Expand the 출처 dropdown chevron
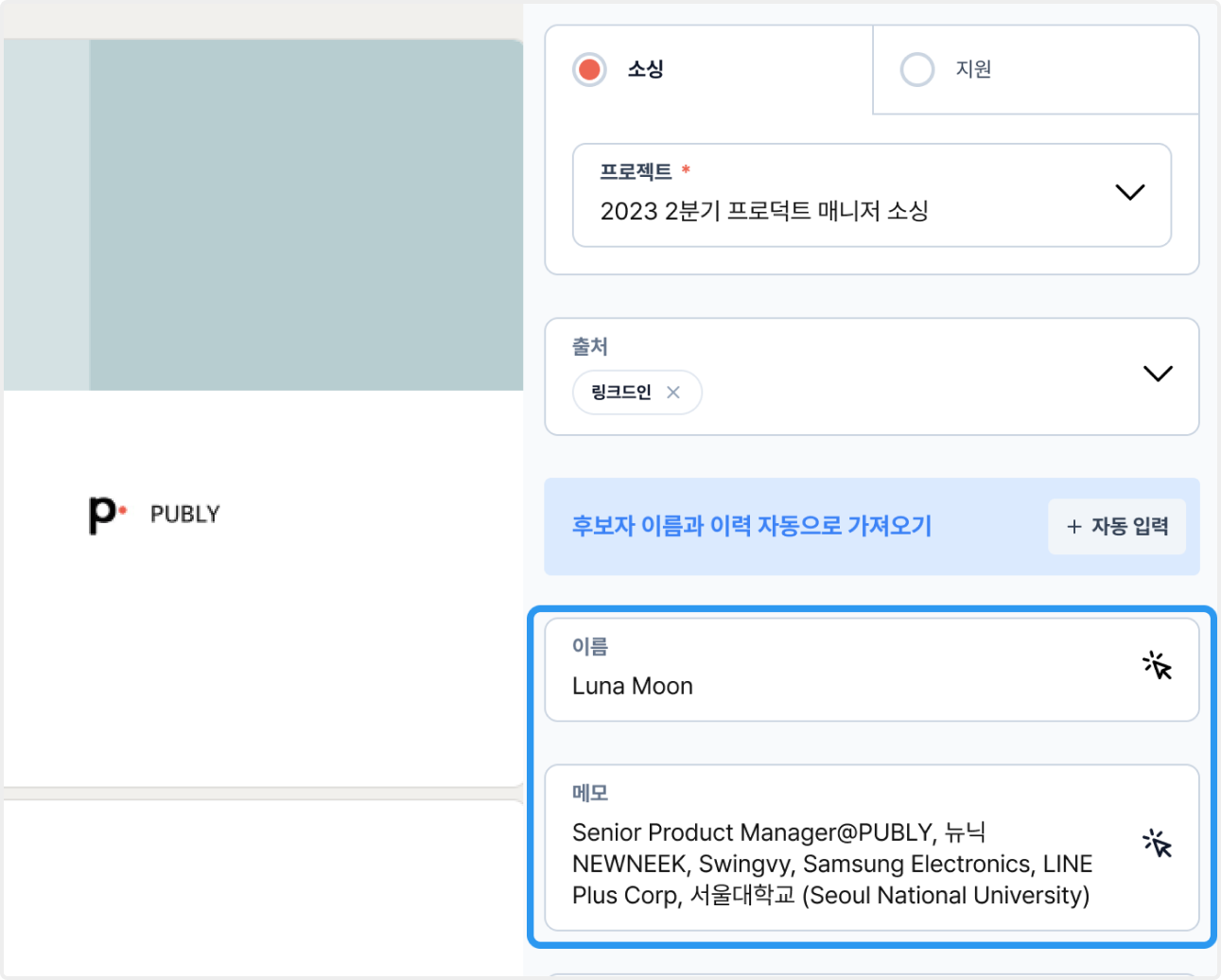 pos(1158,374)
